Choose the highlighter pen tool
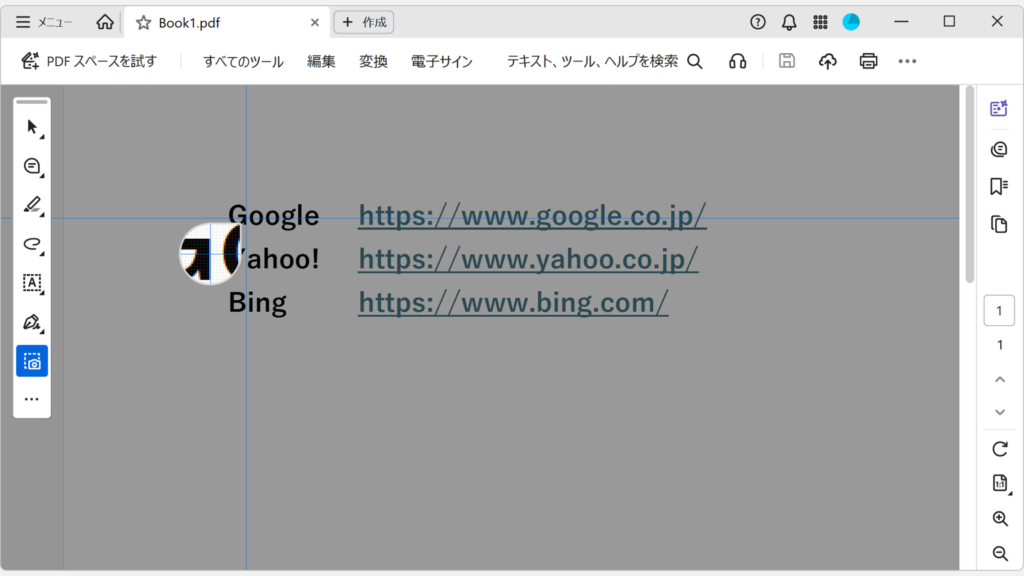1024x576 pixels. point(32,205)
